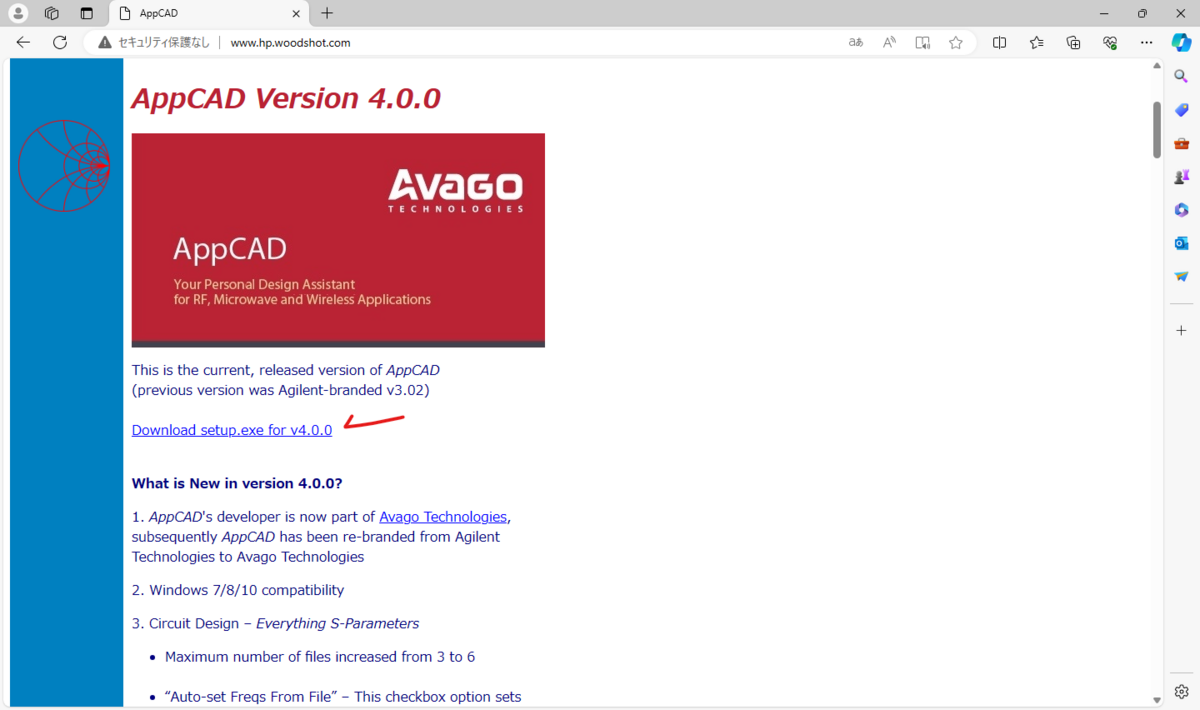Customize sidebar with plus button
The width and height of the screenshot is (1200, 710).
[1181, 330]
